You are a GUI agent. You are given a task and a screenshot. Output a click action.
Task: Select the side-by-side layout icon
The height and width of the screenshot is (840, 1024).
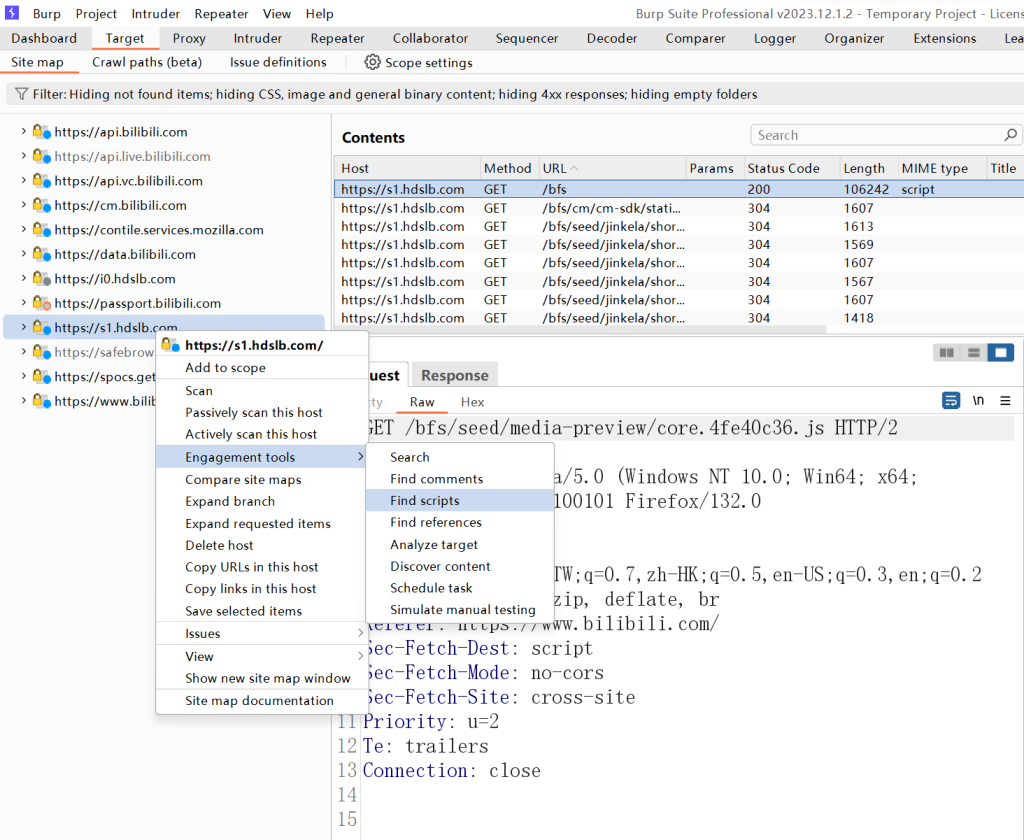(946, 353)
